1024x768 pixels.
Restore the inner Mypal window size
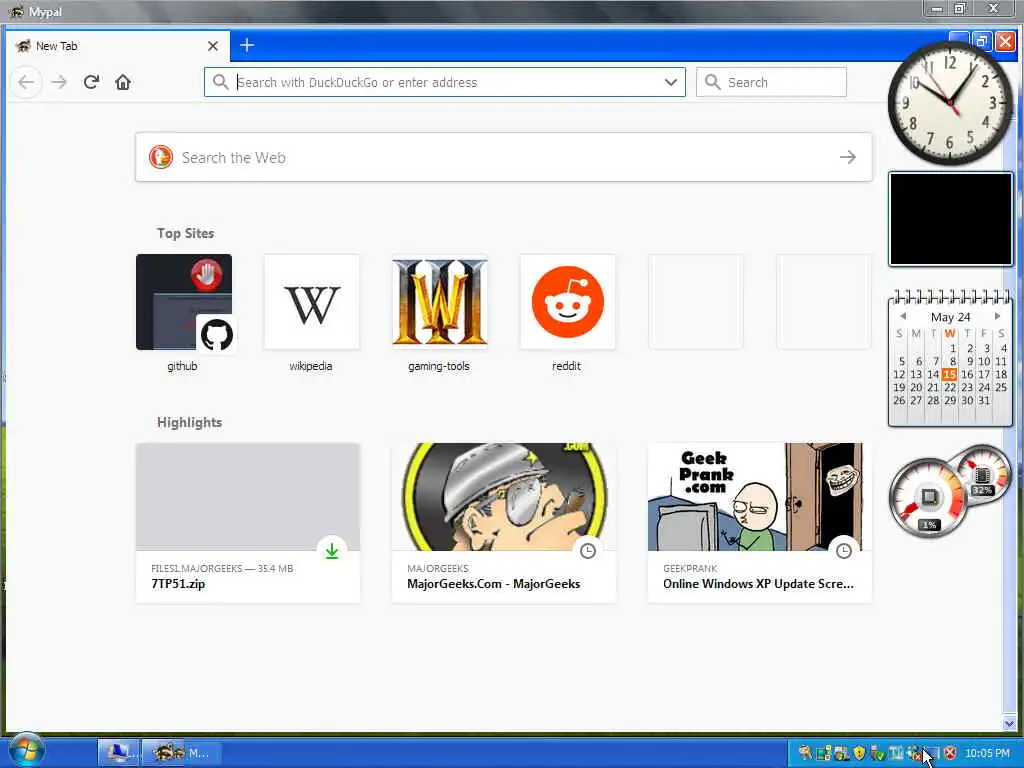coord(982,42)
